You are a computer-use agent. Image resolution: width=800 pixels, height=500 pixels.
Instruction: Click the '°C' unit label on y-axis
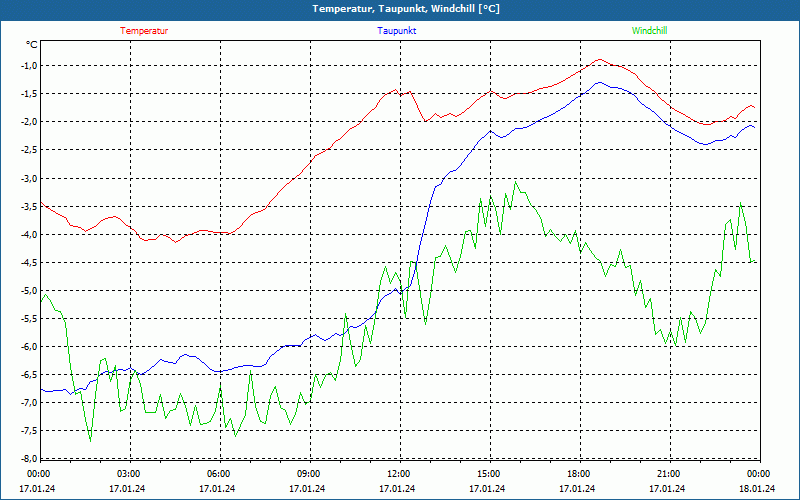click(x=32, y=45)
